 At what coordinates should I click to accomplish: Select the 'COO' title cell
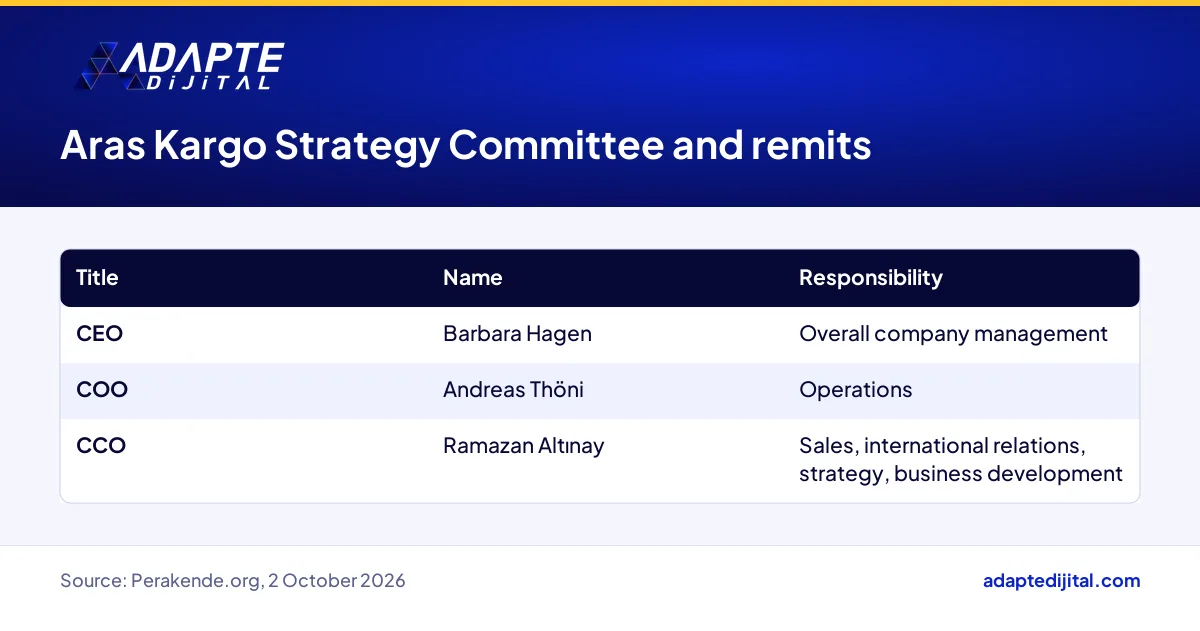click(102, 390)
